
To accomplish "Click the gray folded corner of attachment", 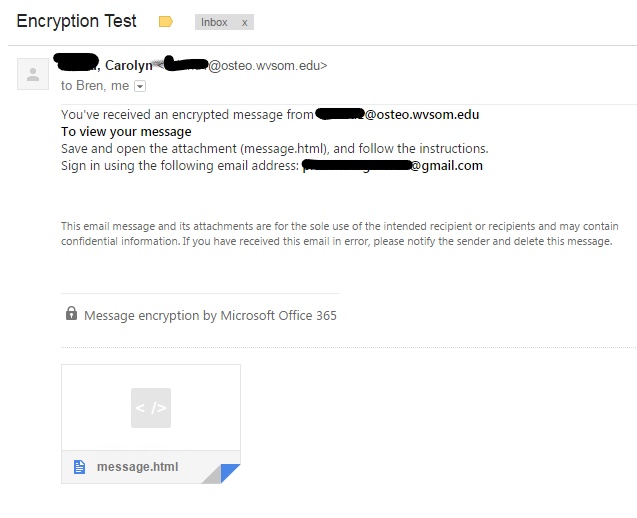I will 213,476.
